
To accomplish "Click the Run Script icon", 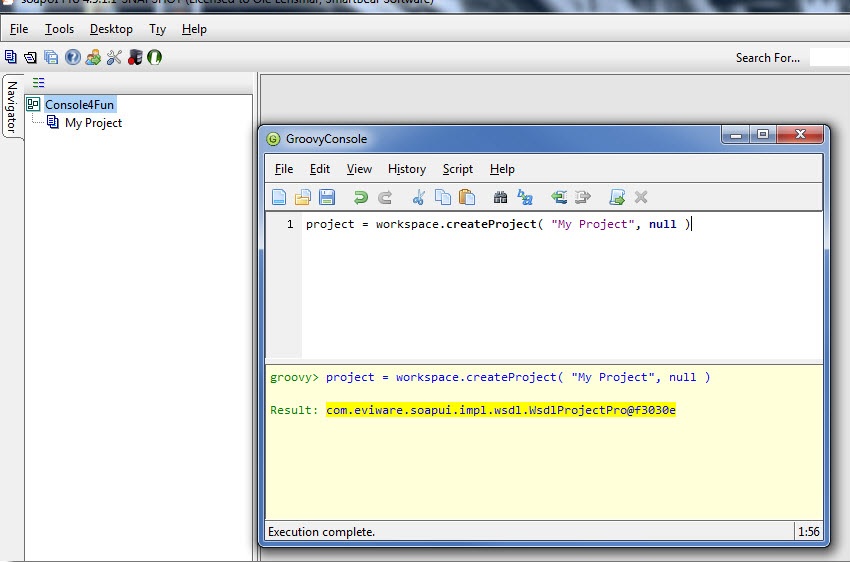I will coord(617,197).
